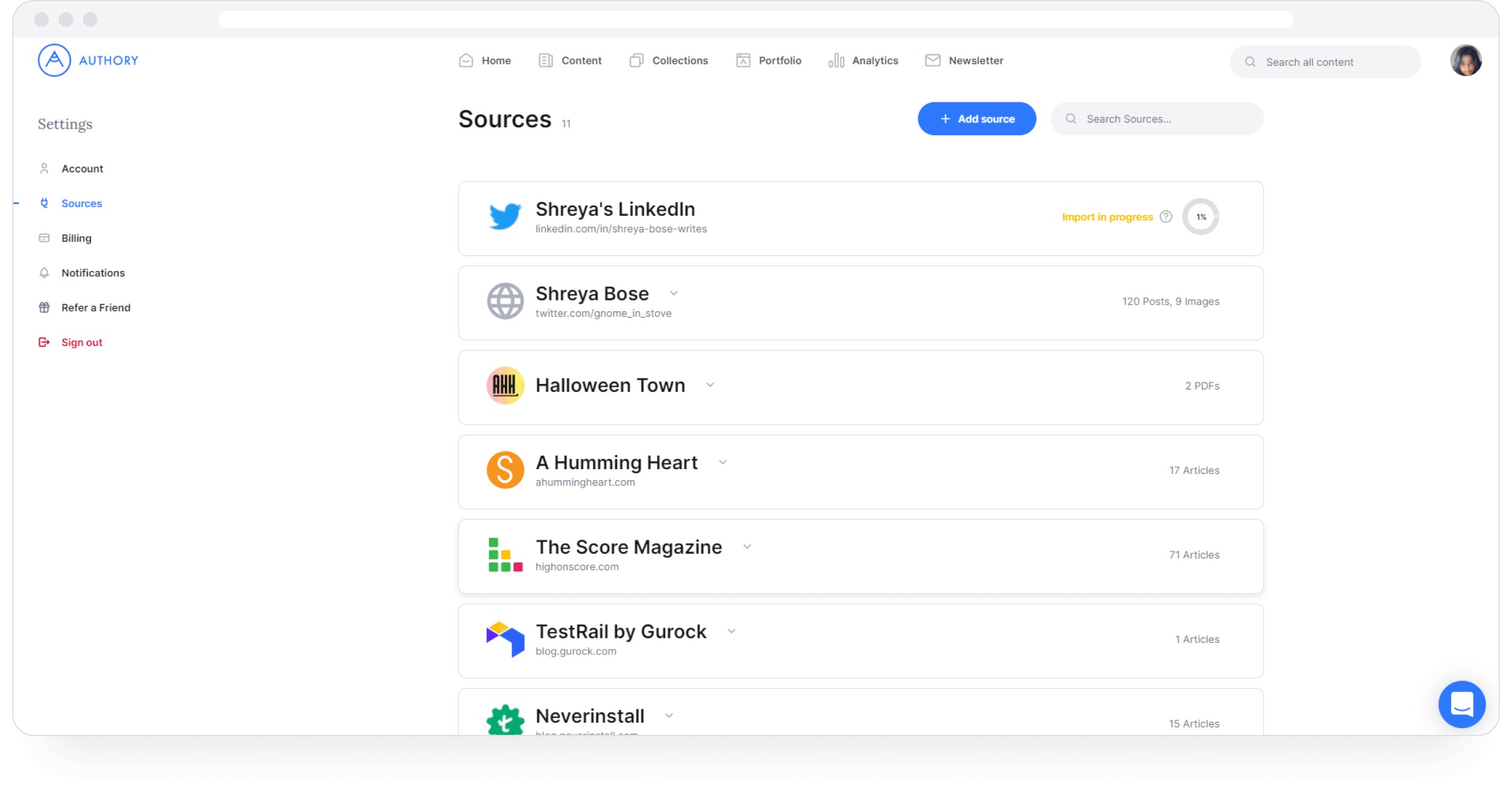This screenshot has width=1512, height=797.
Task: Select Sources in settings sidebar
Action: click(82, 204)
